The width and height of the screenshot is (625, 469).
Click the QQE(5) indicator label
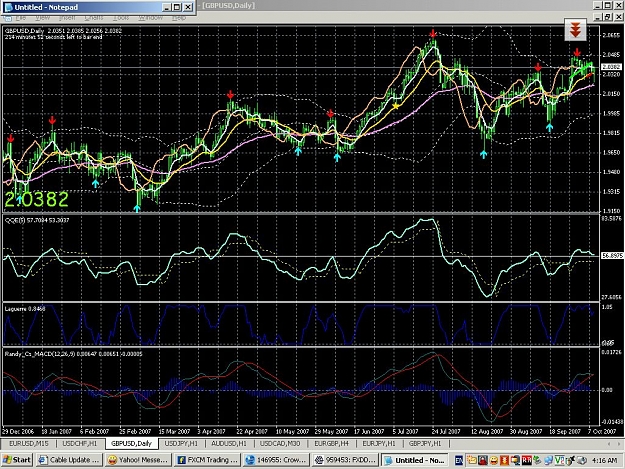pos(37,220)
